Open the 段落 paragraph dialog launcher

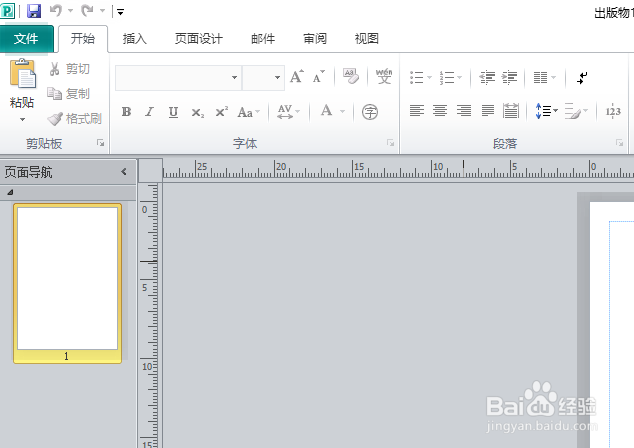click(619, 143)
